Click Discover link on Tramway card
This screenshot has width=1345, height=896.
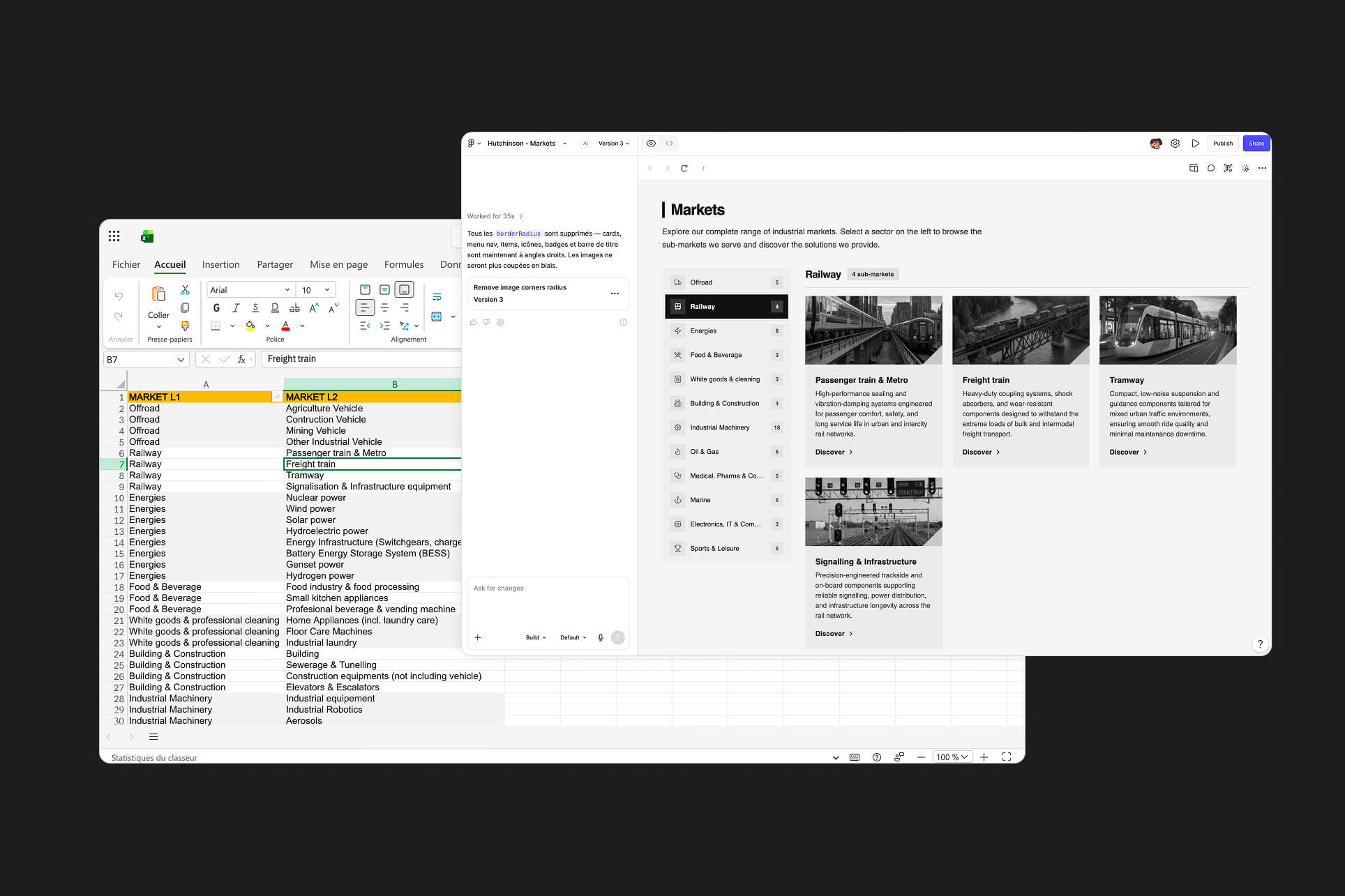point(1128,453)
